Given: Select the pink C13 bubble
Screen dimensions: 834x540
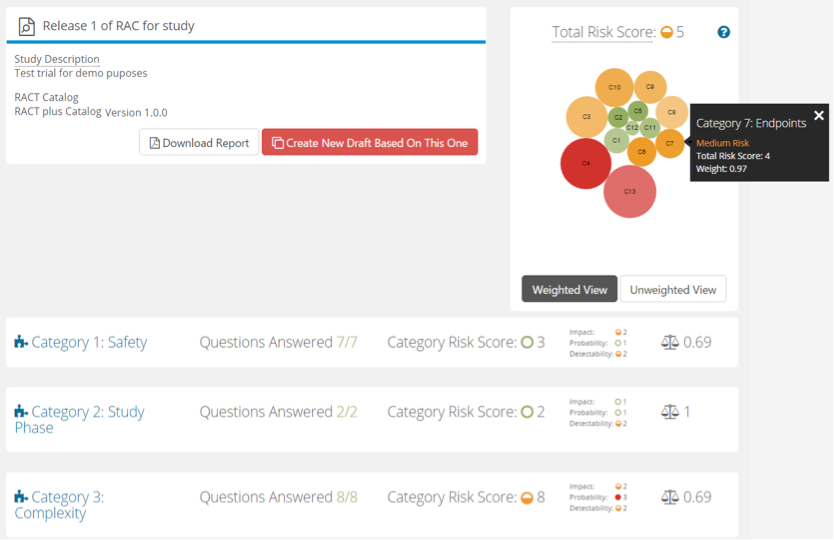Looking at the screenshot, I should [630, 192].
